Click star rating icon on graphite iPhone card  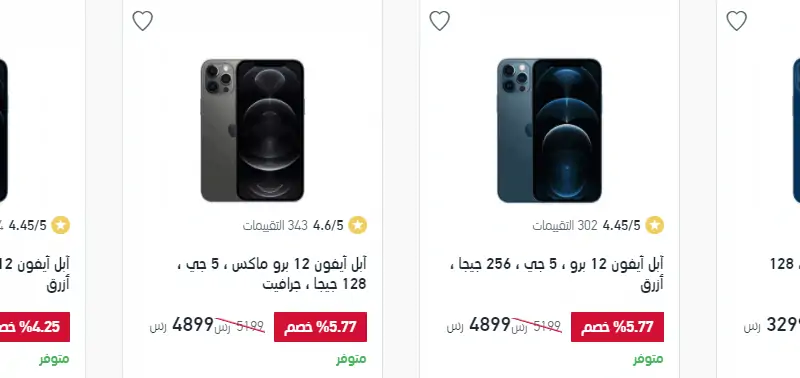(358, 225)
